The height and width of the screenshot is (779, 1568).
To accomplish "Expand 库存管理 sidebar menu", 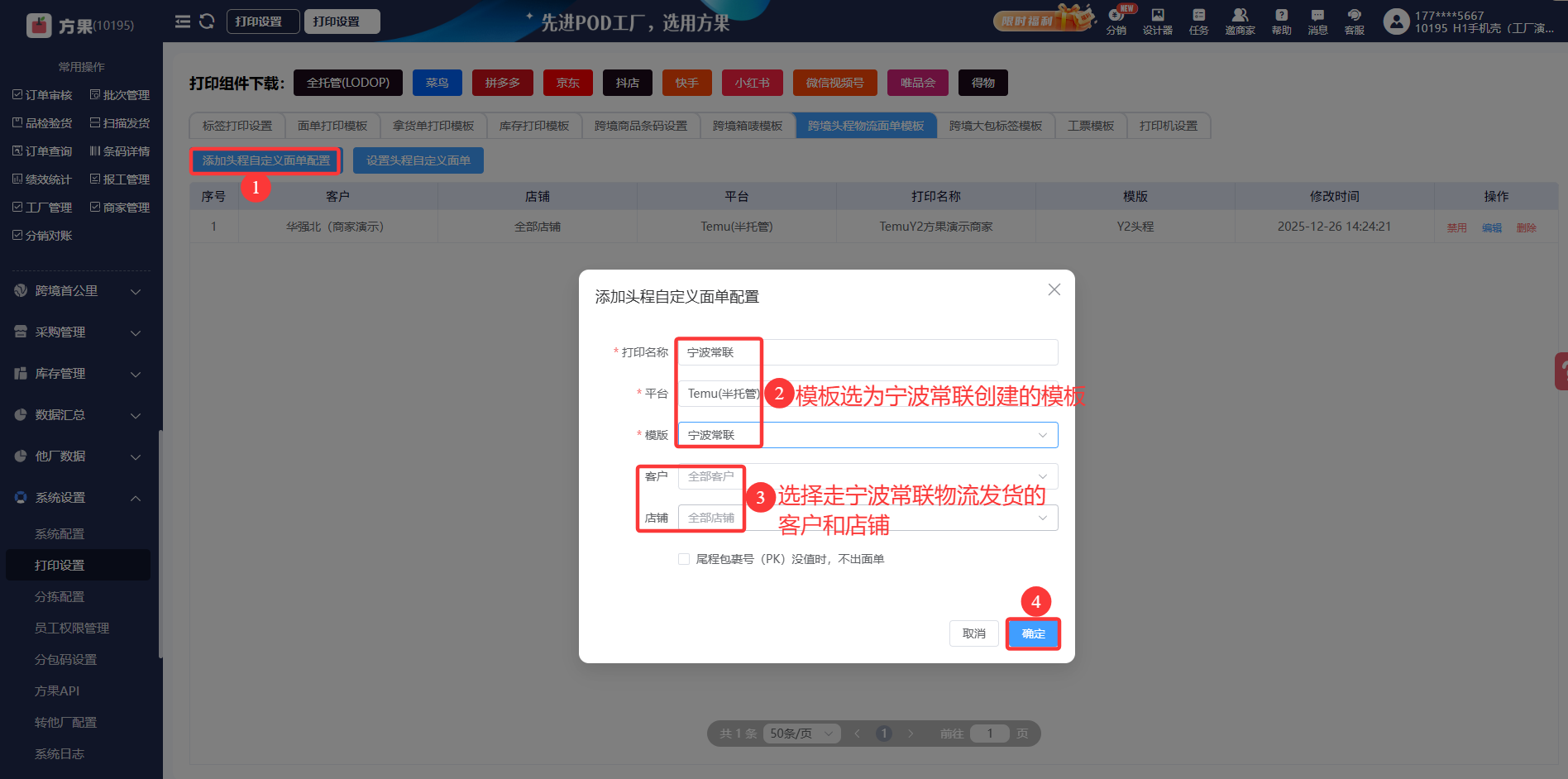I will 79,374.
